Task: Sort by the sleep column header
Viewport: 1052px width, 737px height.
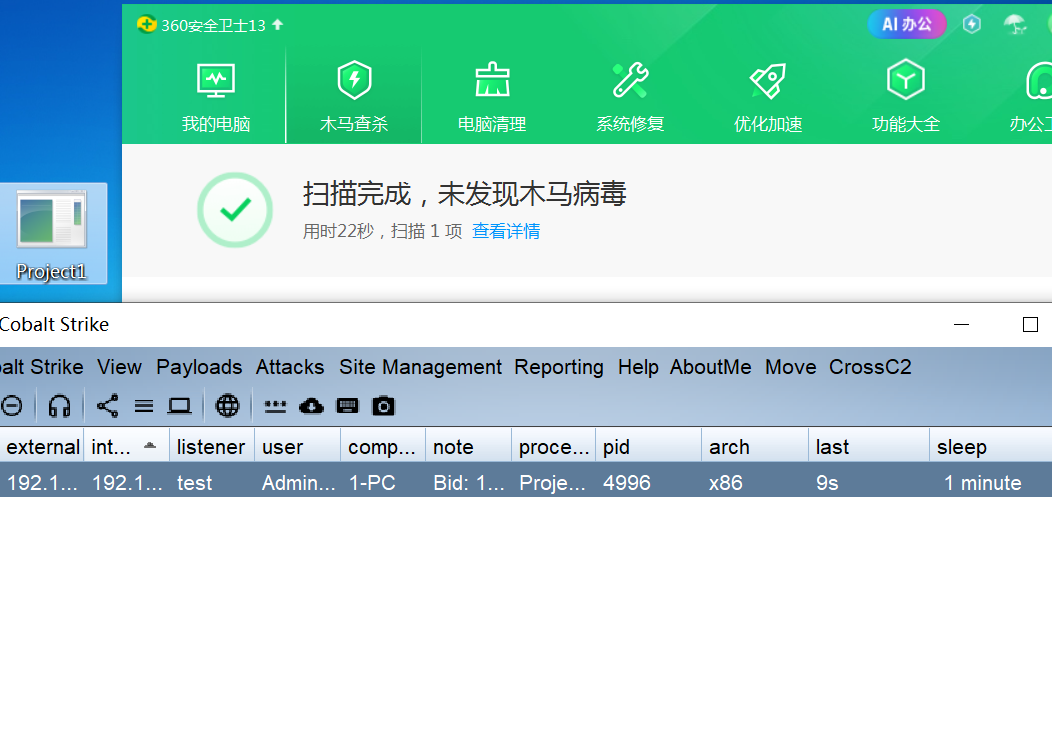Action: click(990, 447)
